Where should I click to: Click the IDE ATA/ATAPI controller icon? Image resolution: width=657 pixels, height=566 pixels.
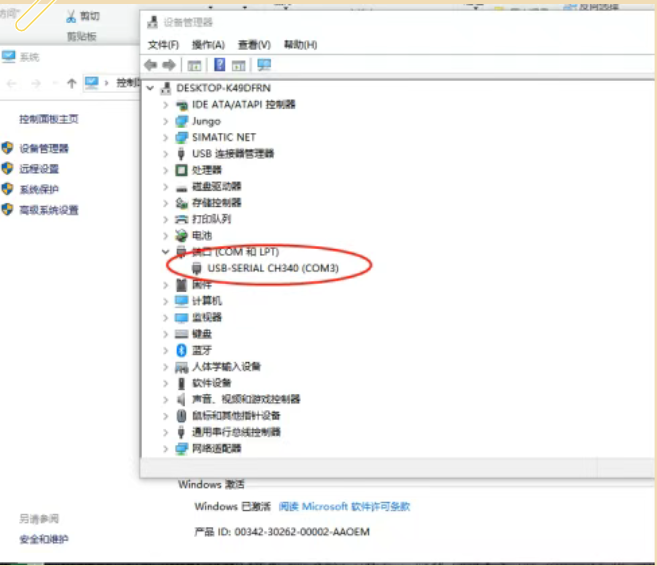click(181, 105)
